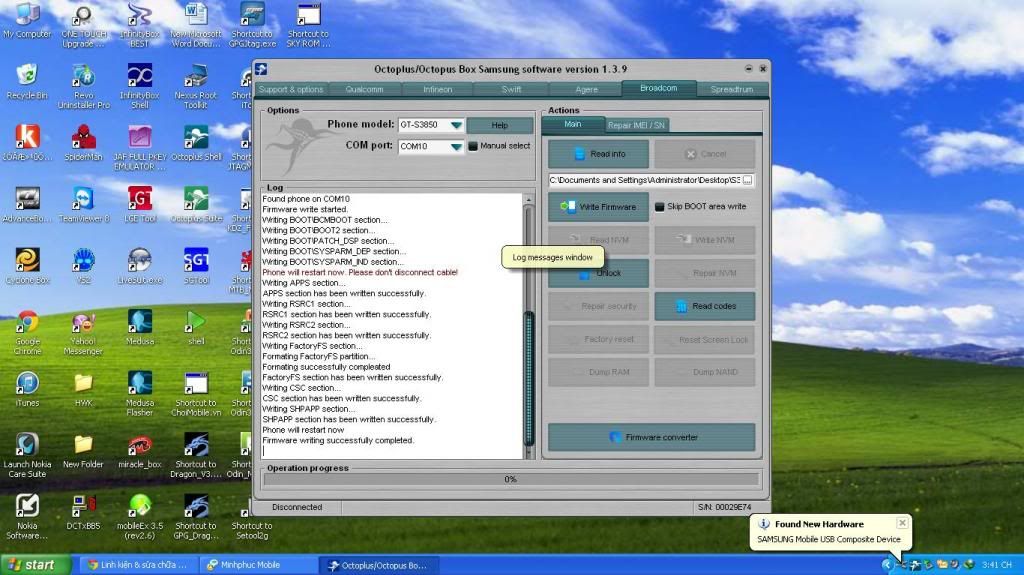
Task: Click the Help button
Action: (x=500, y=125)
